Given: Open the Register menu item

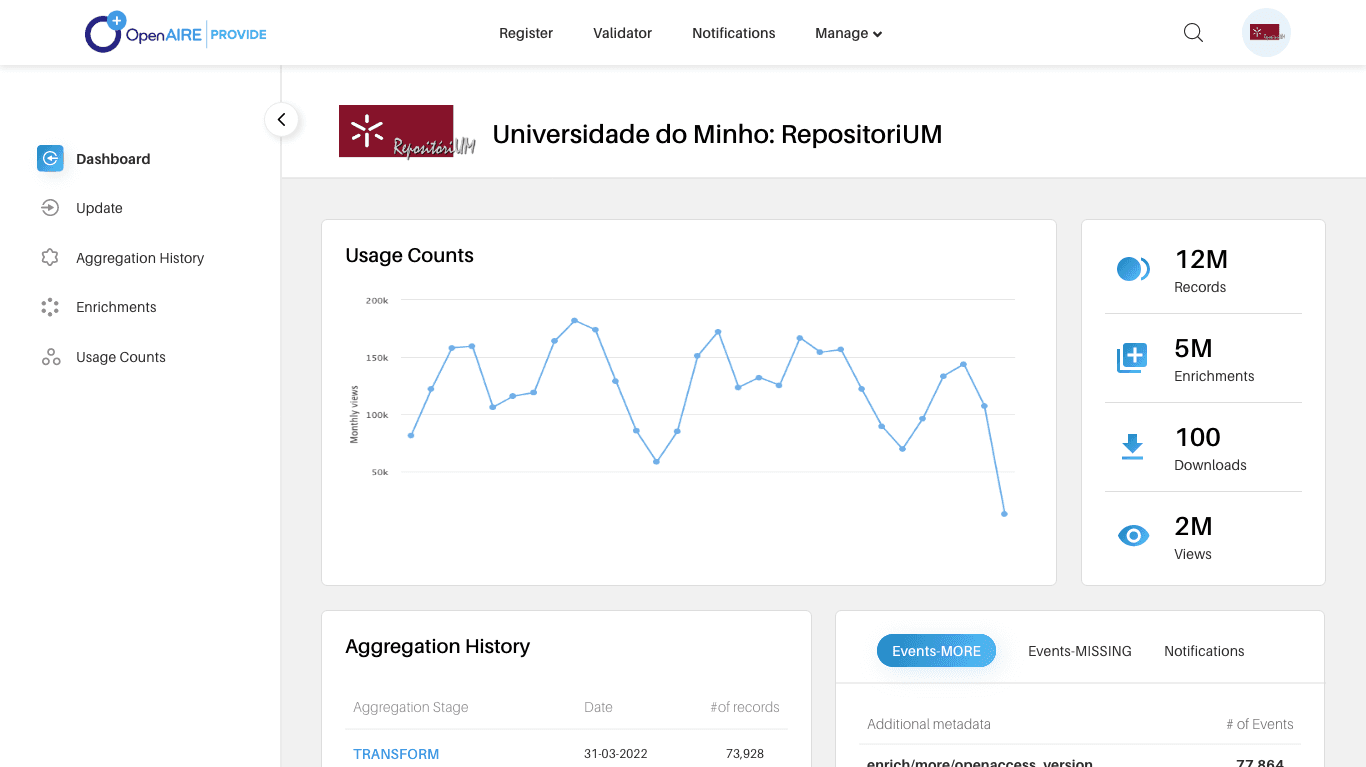Looking at the screenshot, I should coord(526,33).
